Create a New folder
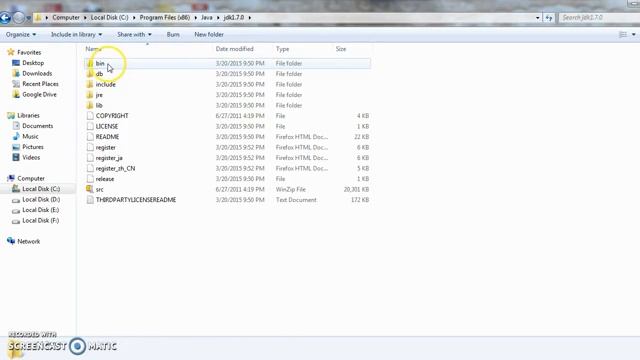Screen dimensions: 640x360 tap(209, 34)
